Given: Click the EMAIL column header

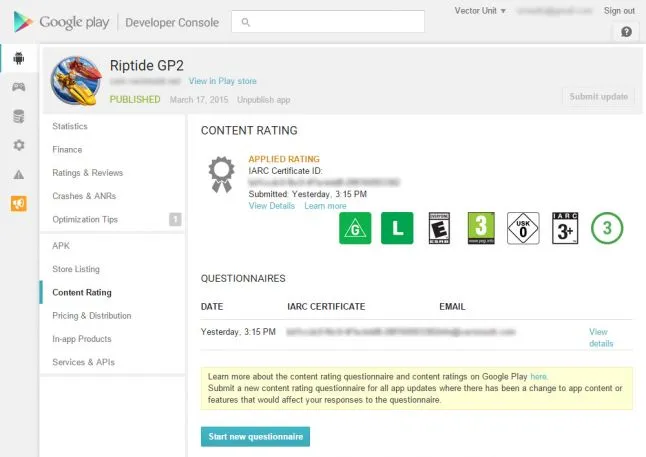Looking at the screenshot, I should 452,307.
